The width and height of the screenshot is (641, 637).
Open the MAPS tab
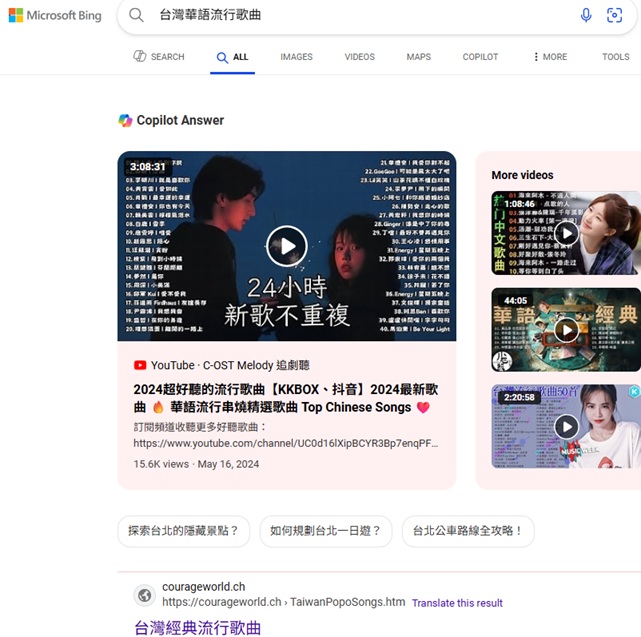pyautogui.click(x=418, y=57)
